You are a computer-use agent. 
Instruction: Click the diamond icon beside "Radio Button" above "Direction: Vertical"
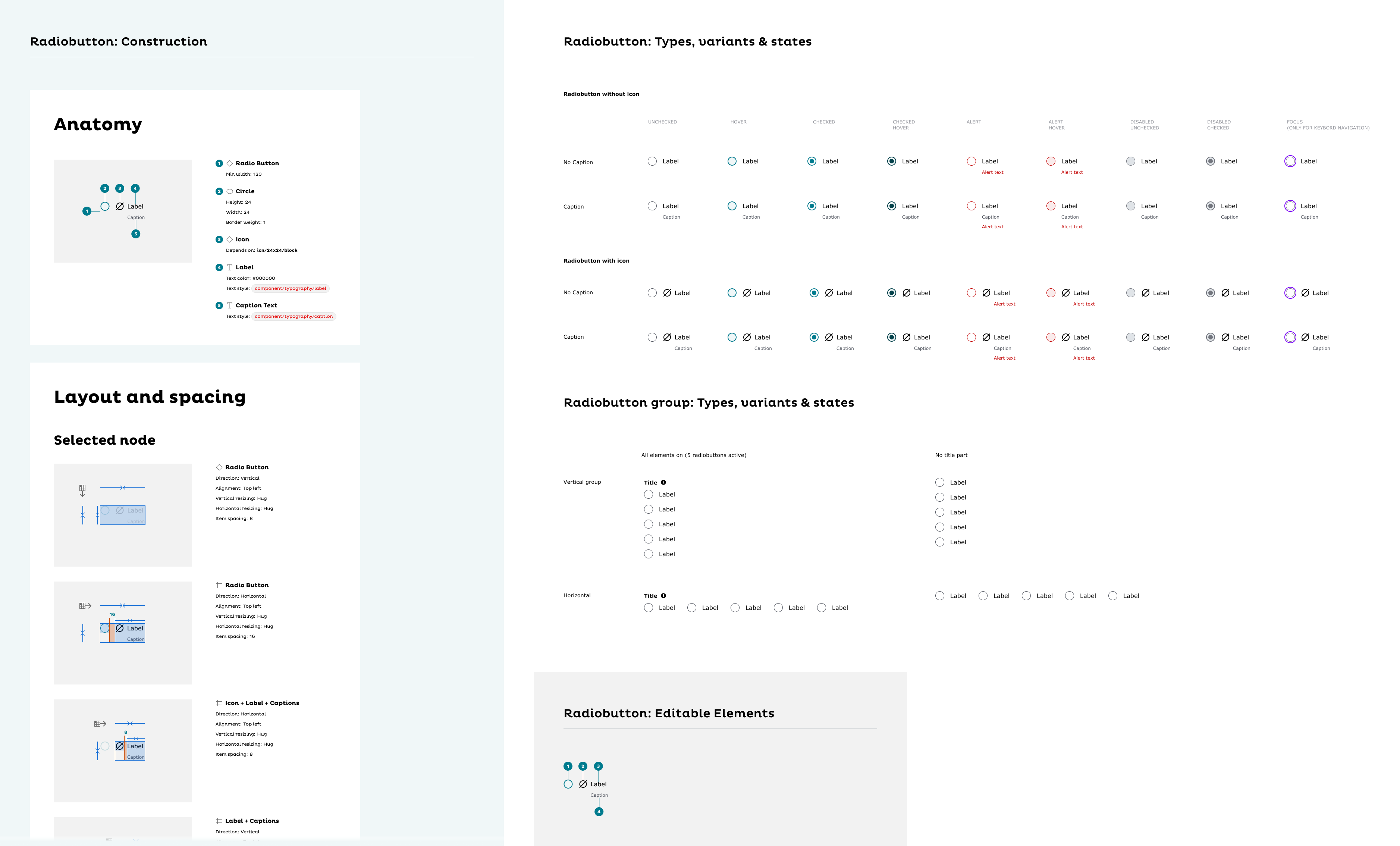coord(219,467)
